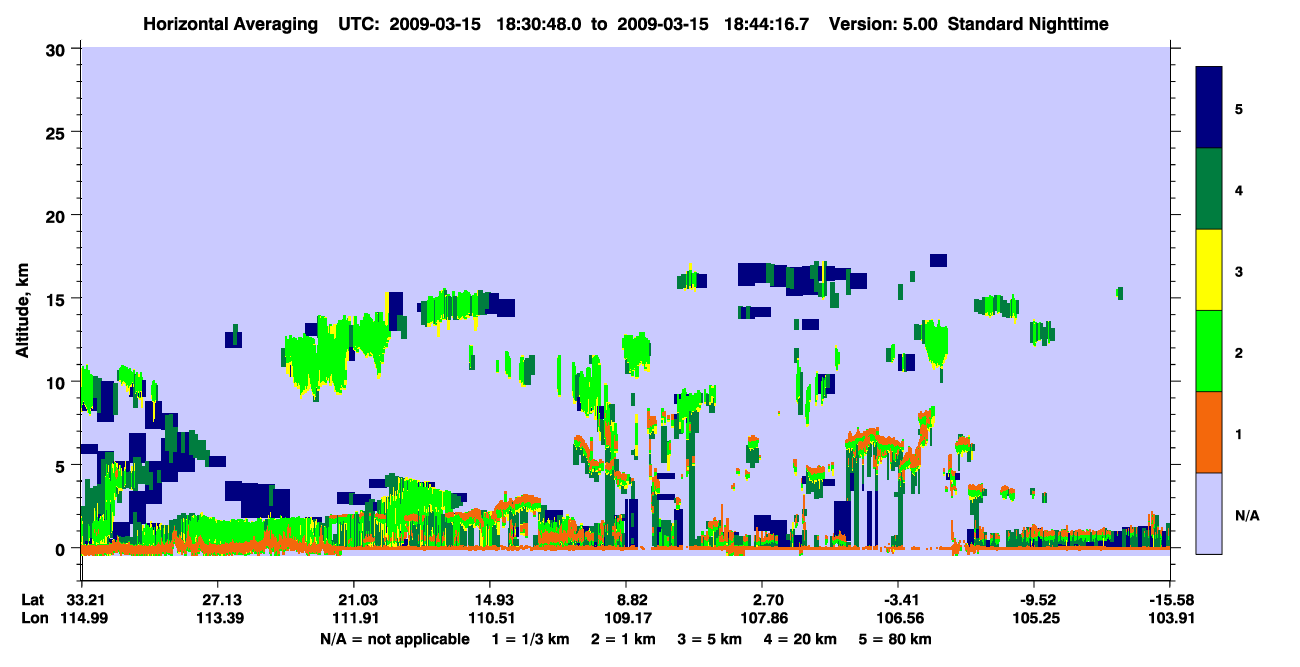The width and height of the screenshot is (1300, 667).
Task: Click the 30 km altitude tick label
Action: click(x=57, y=49)
